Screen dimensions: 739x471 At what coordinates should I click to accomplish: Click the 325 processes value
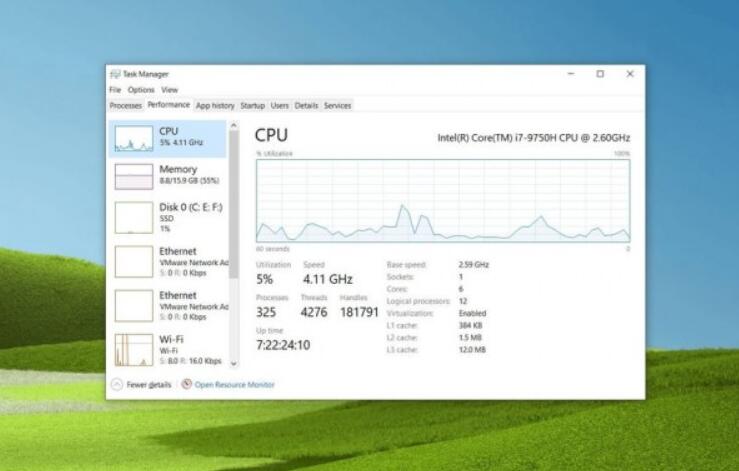point(266,312)
